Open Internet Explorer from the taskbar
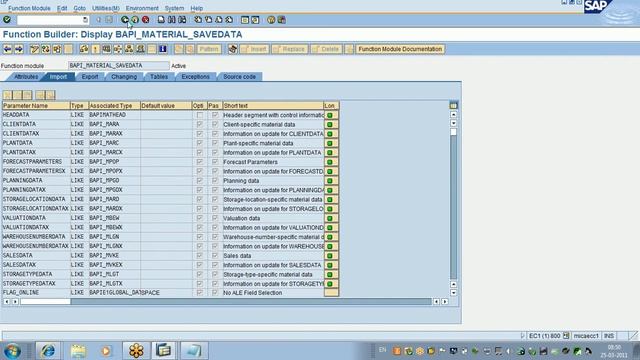This screenshot has height=360, width=640. [48, 351]
